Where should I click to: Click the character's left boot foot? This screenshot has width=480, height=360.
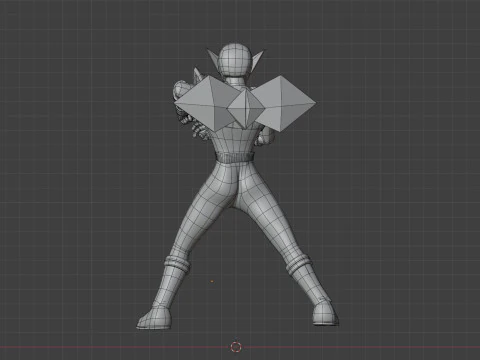tap(154, 318)
